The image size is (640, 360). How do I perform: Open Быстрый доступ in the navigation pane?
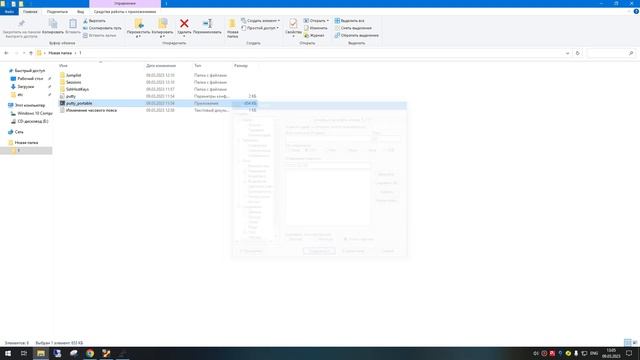30,71
